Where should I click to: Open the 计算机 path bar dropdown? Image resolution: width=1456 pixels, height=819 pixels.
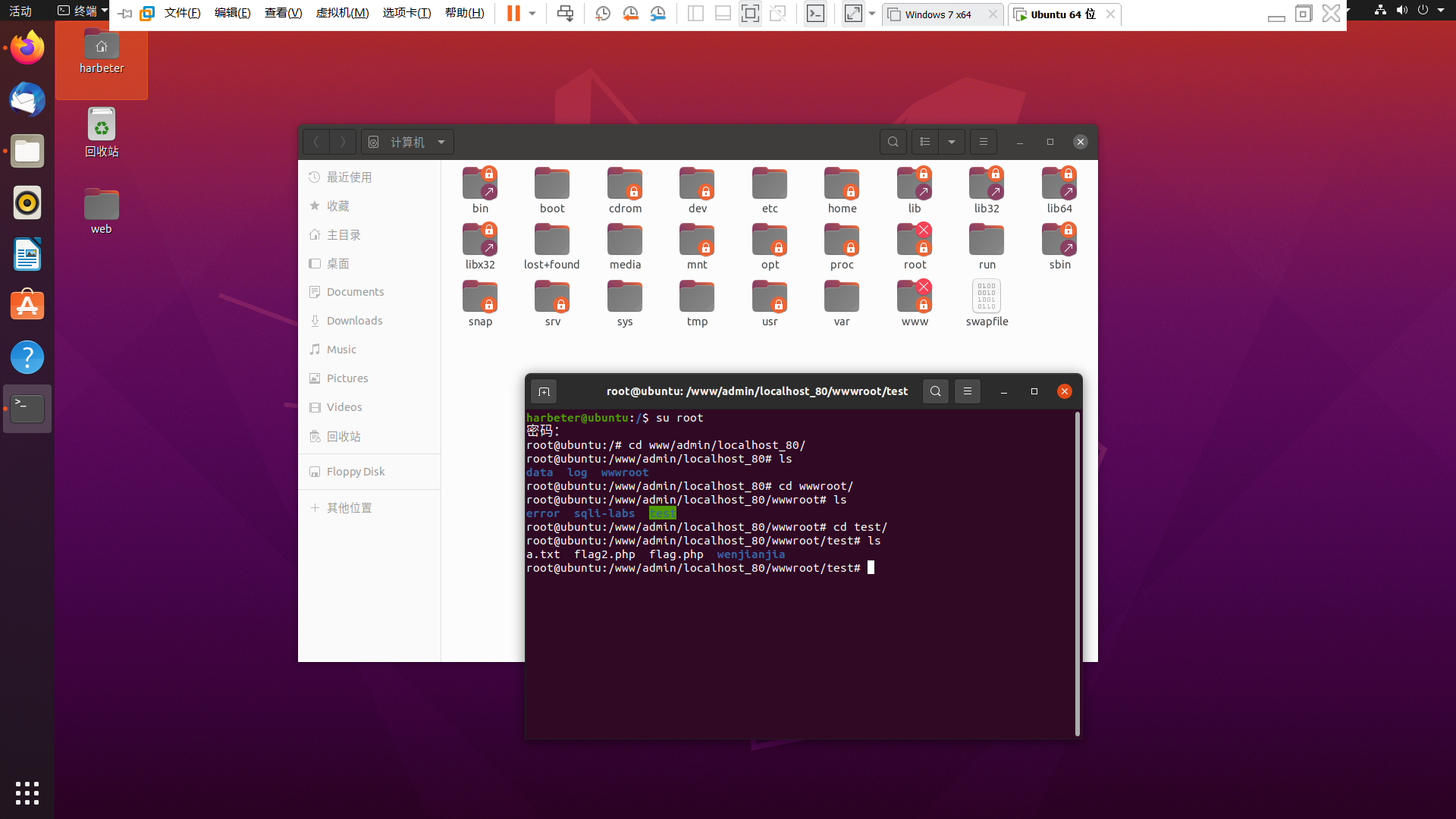(x=407, y=142)
